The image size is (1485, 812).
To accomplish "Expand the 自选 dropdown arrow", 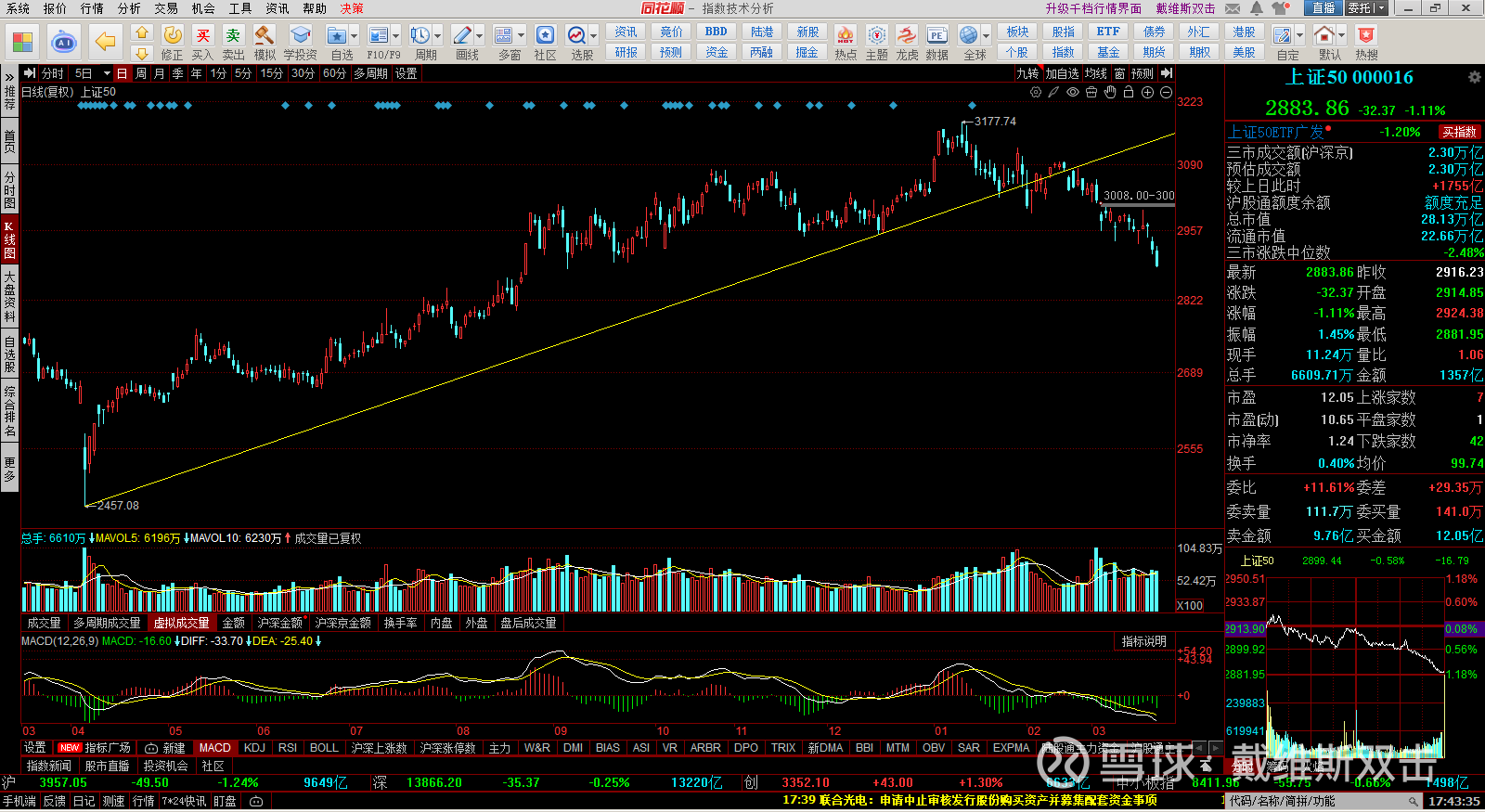I will click(354, 36).
